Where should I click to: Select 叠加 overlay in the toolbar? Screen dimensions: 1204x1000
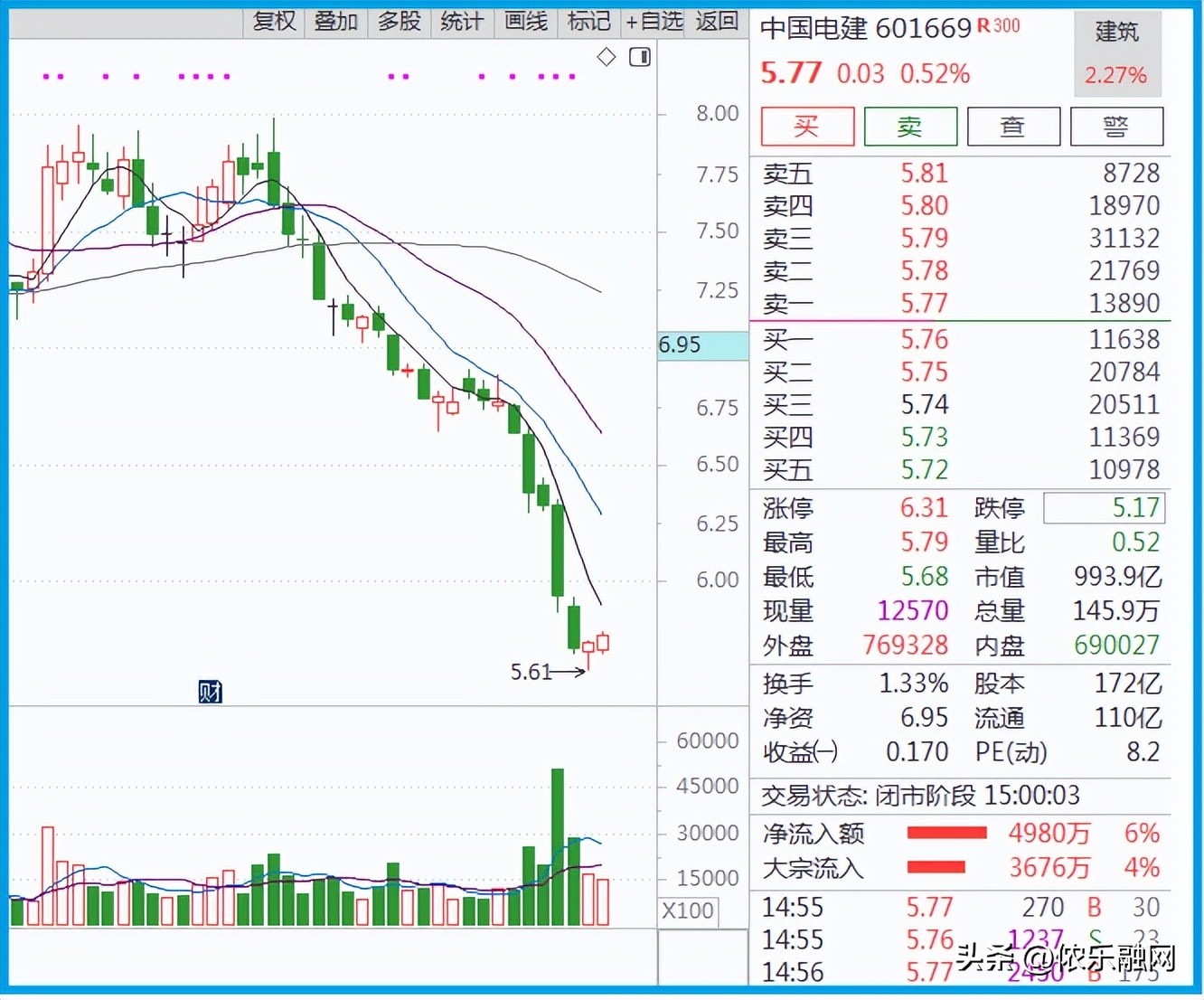click(x=336, y=22)
